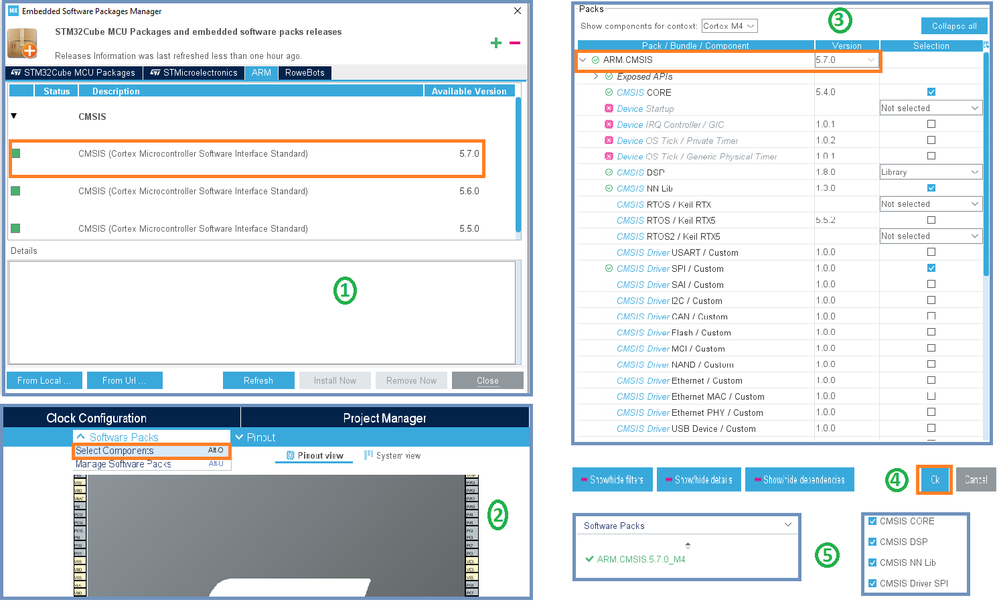Collapse the Software Packs panel chevron
Viewport: 999px width, 604px height.
(x=788, y=525)
